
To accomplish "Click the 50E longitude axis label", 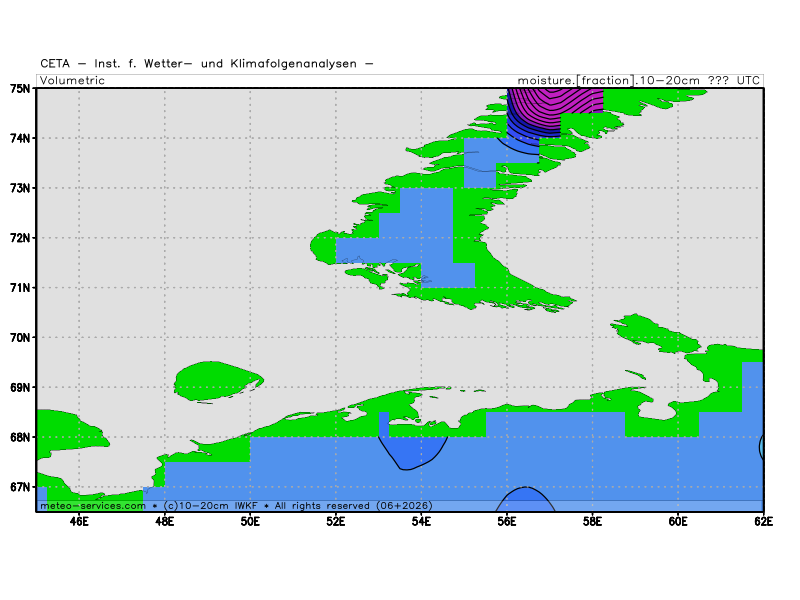I will point(249,521).
